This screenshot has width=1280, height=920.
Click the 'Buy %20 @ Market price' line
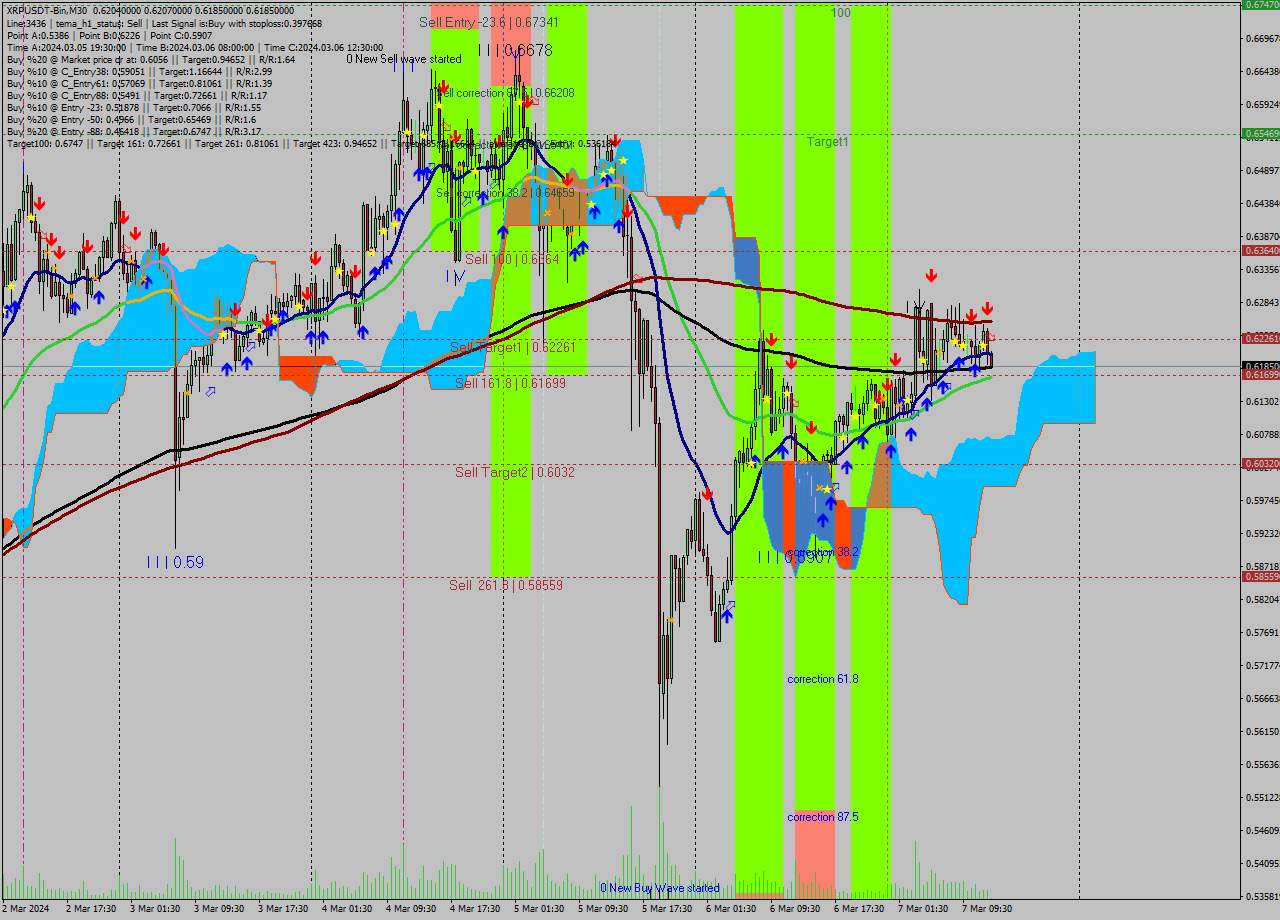click(151, 59)
